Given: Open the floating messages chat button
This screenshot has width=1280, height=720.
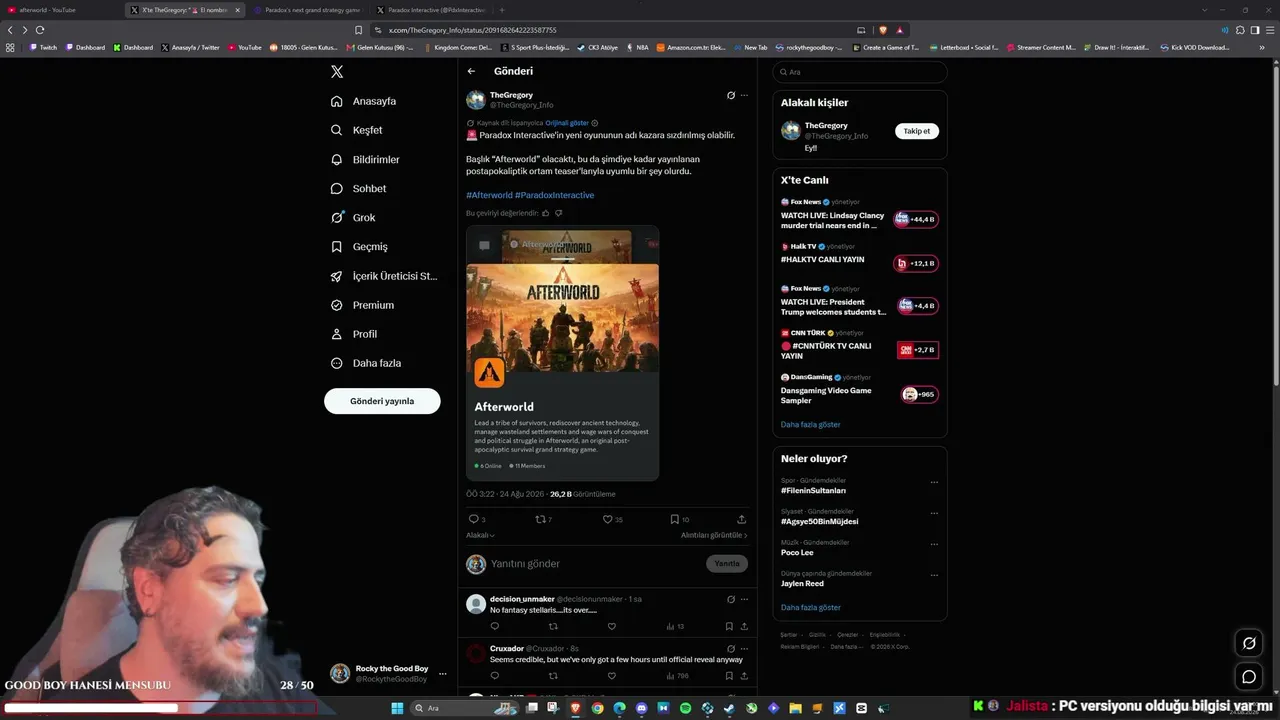Looking at the screenshot, I should tap(1249, 677).
